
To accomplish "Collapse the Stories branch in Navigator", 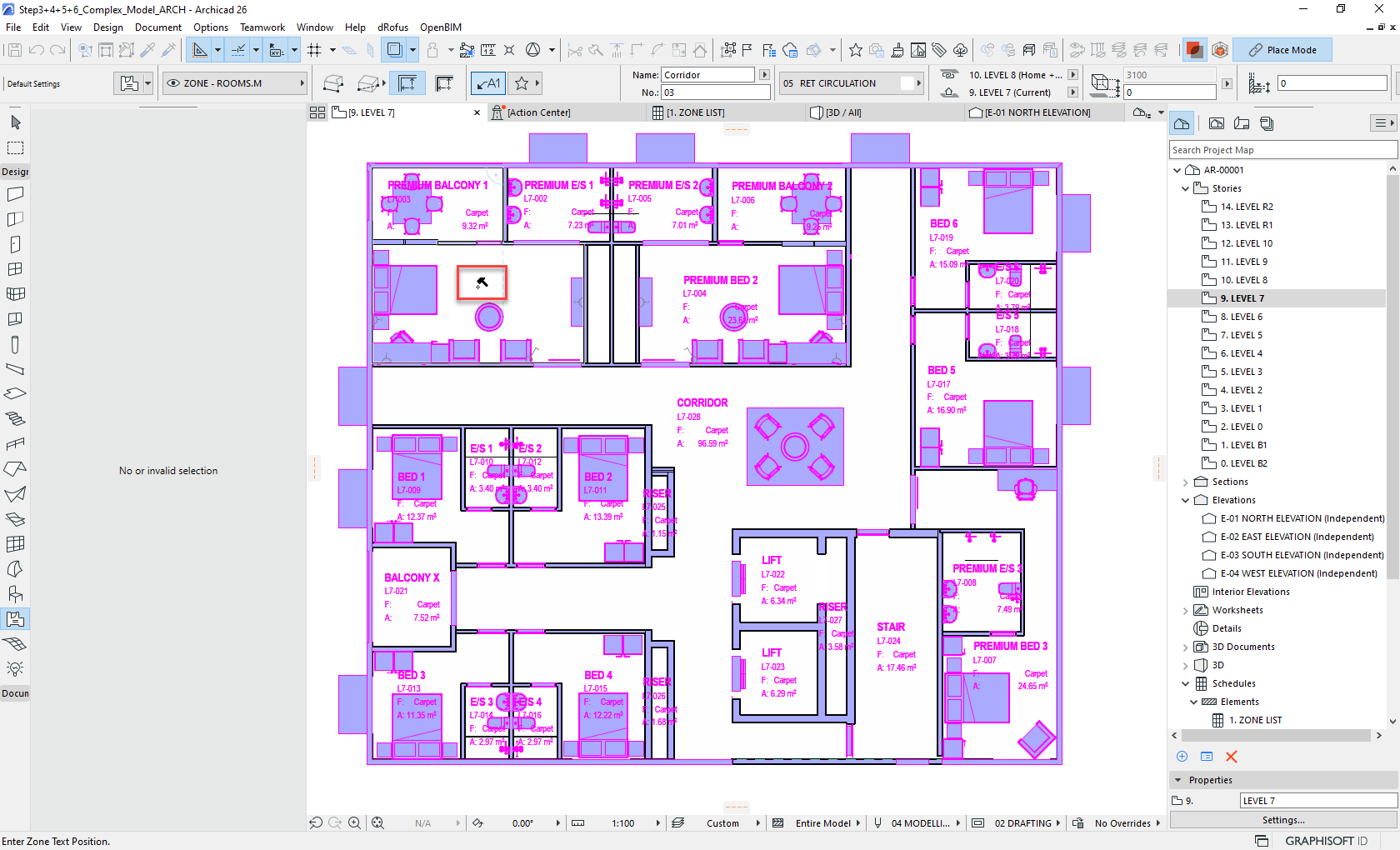I will click(1185, 187).
